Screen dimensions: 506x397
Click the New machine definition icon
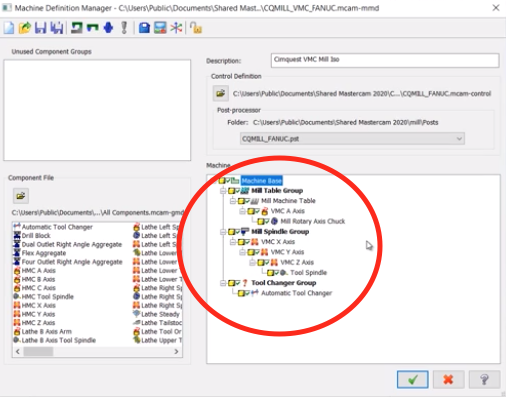(9, 28)
